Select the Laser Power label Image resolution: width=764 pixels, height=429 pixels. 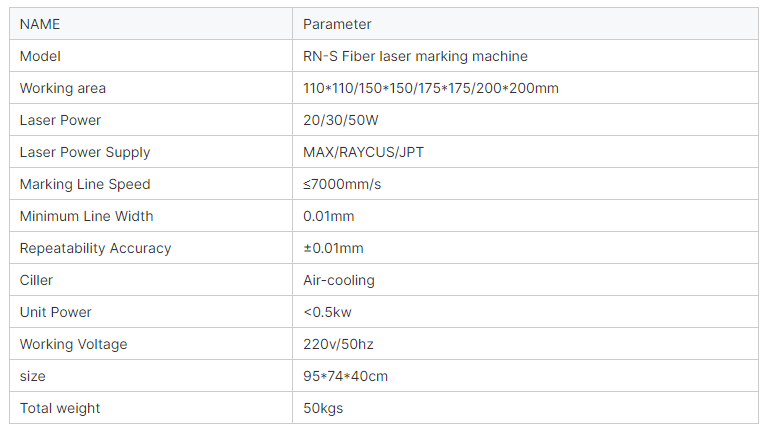point(60,120)
